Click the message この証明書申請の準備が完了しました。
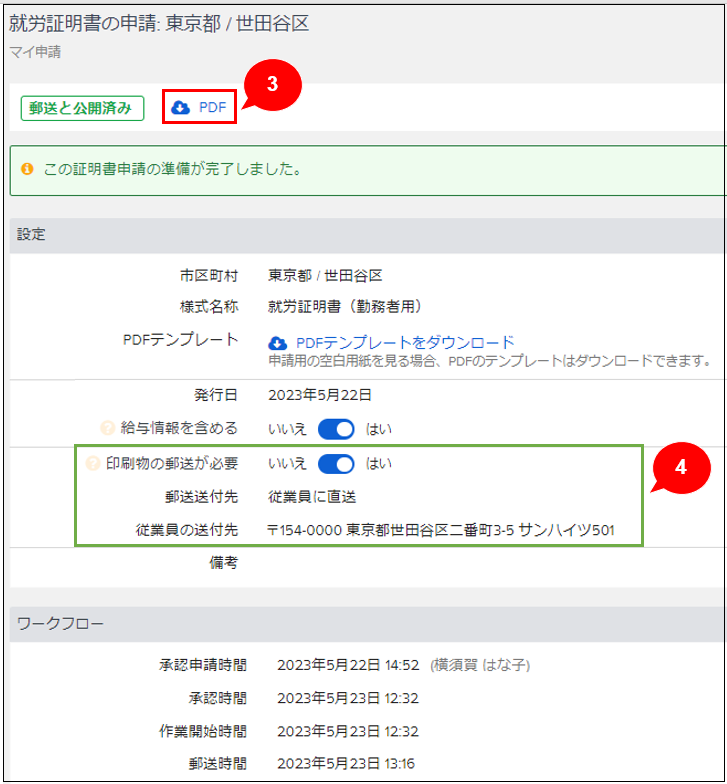The image size is (727, 784). (x=173, y=169)
